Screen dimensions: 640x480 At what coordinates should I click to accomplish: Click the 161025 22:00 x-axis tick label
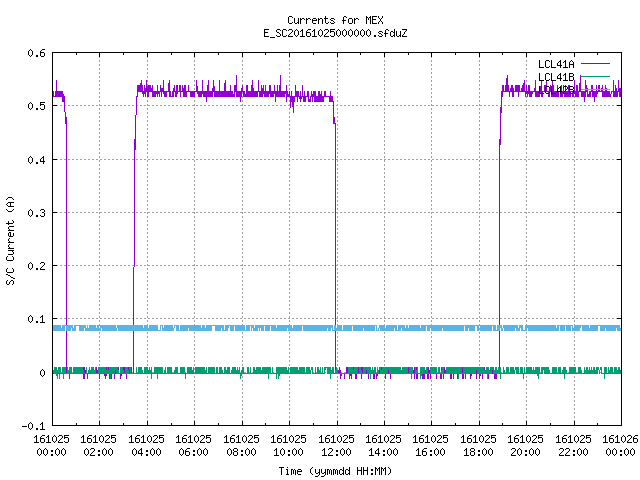(573, 445)
